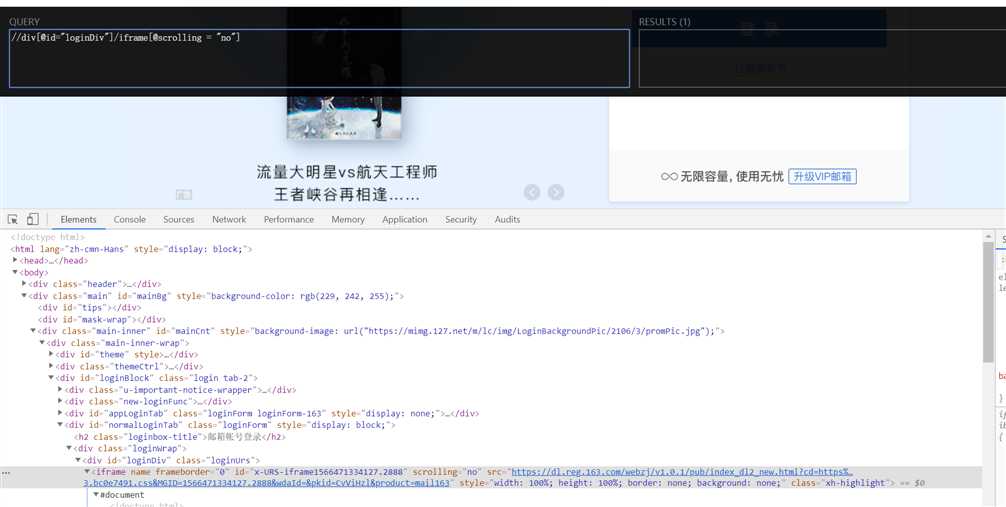Expand the appLoginTab div node
This screenshot has width=1006, height=507.
point(60,413)
